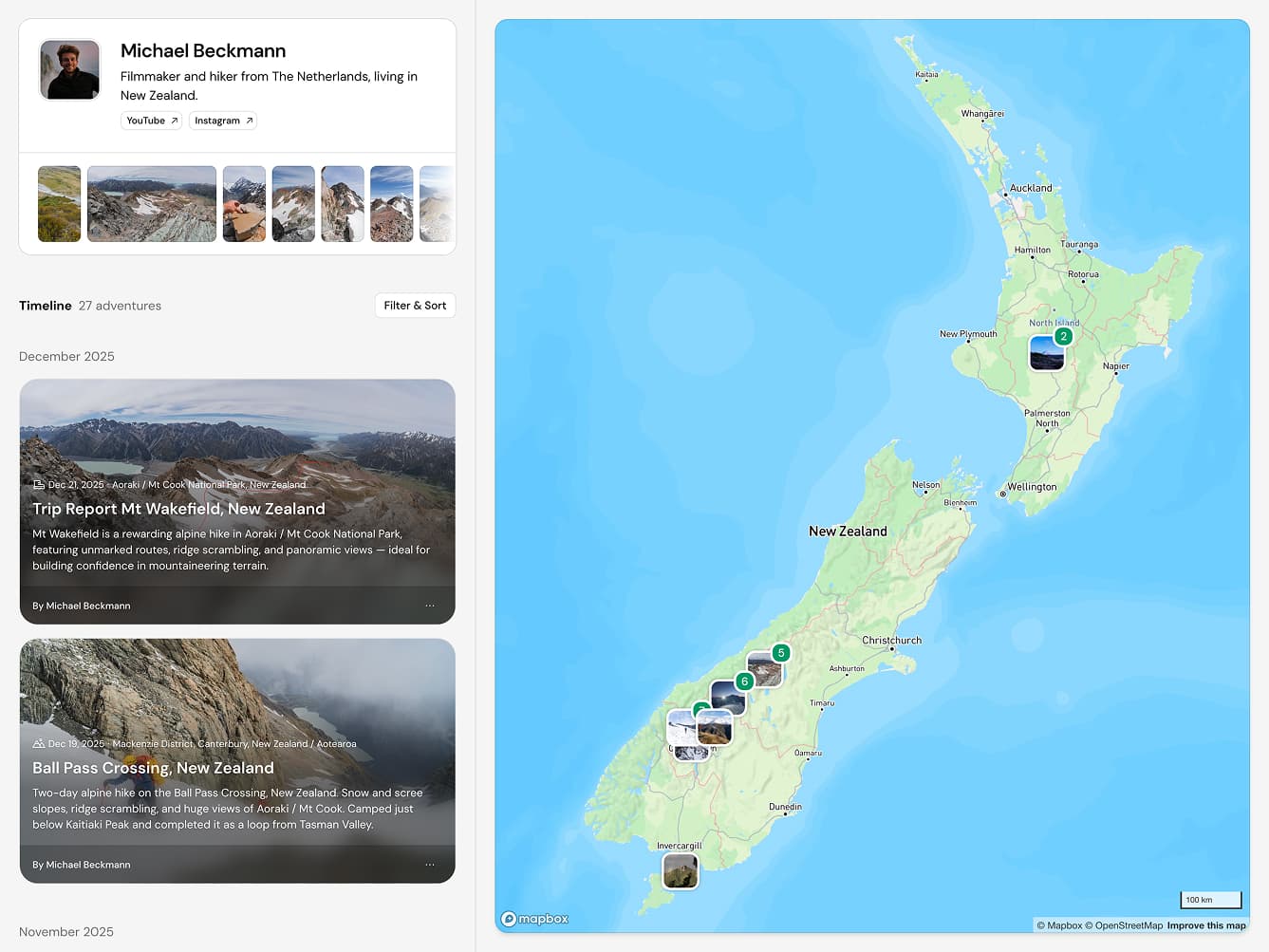
Task: Click the map cluster marker with badge 6
Action: (x=728, y=697)
